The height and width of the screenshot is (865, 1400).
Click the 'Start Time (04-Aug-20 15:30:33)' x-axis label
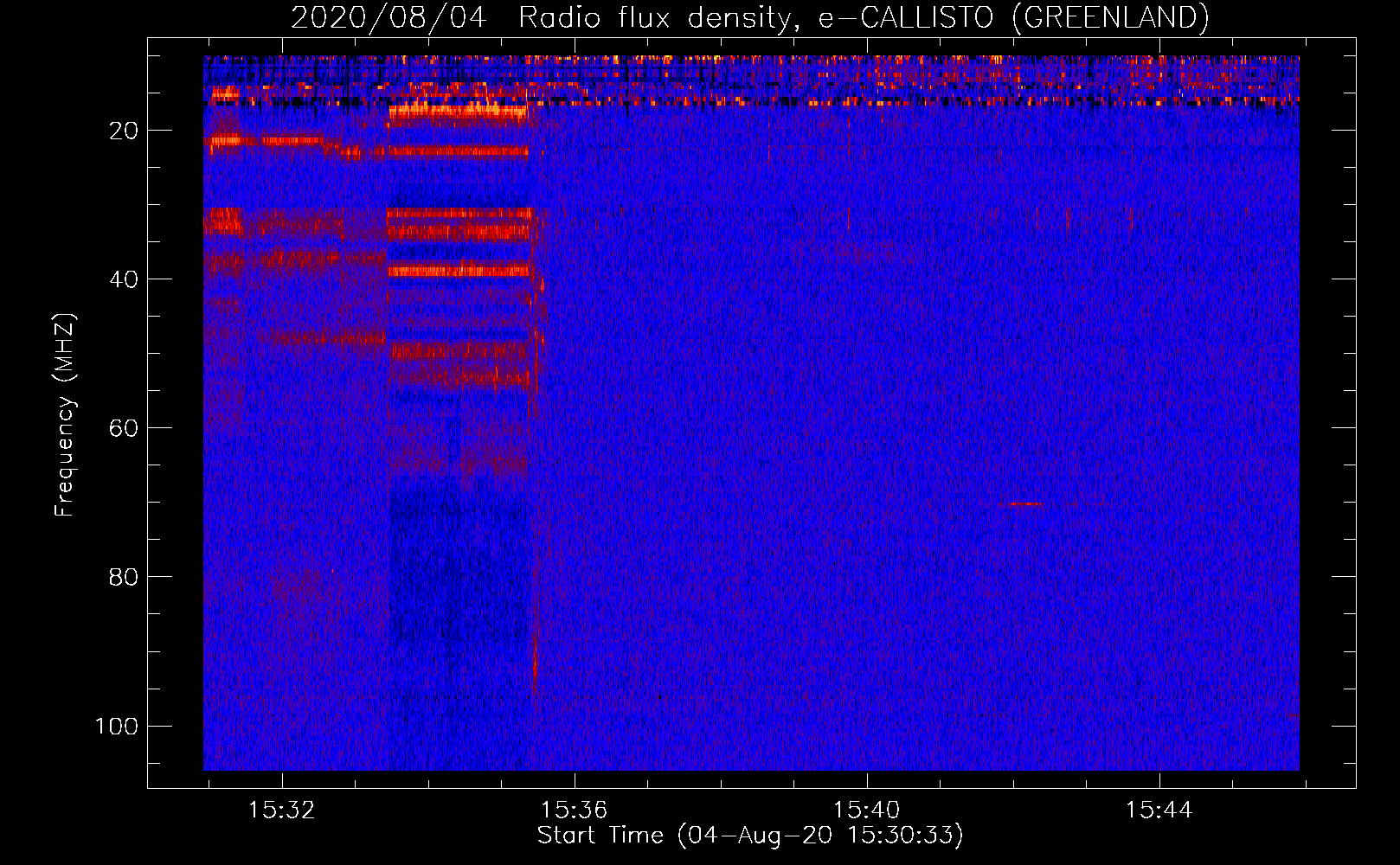click(749, 836)
